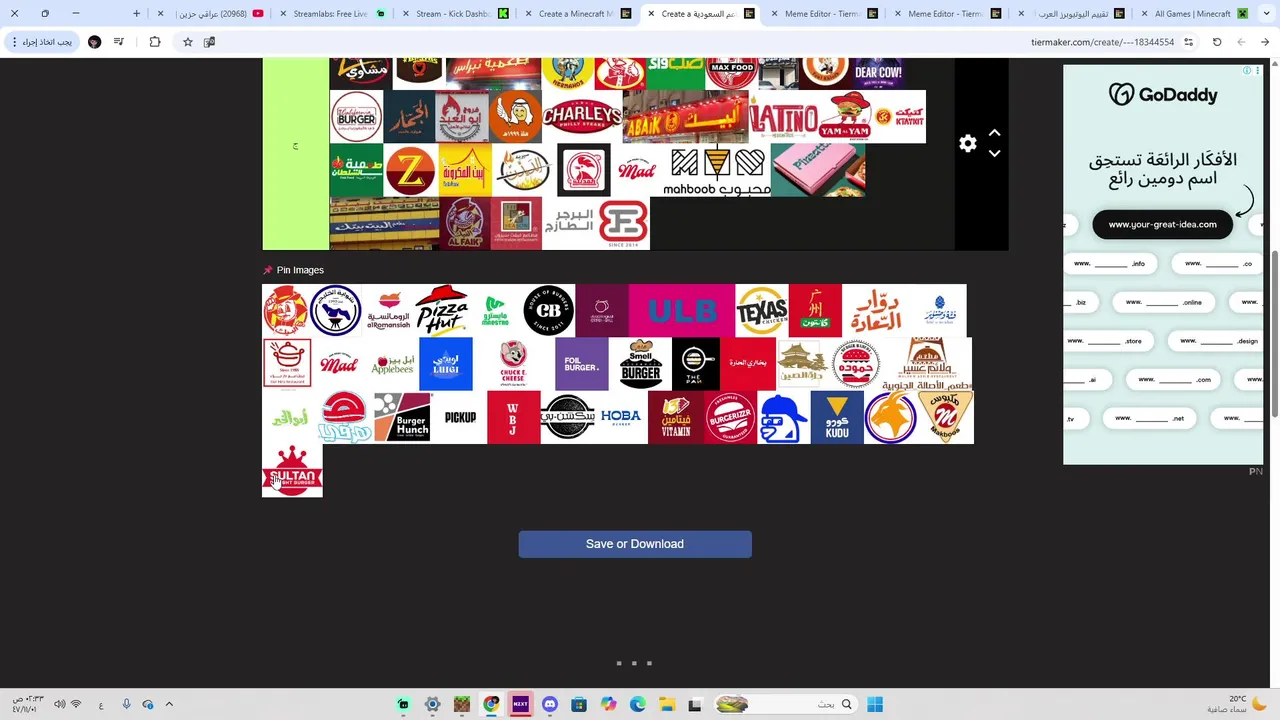Select the HOBA burger logo
The width and height of the screenshot is (1280, 720).
(x=621, y=417)
